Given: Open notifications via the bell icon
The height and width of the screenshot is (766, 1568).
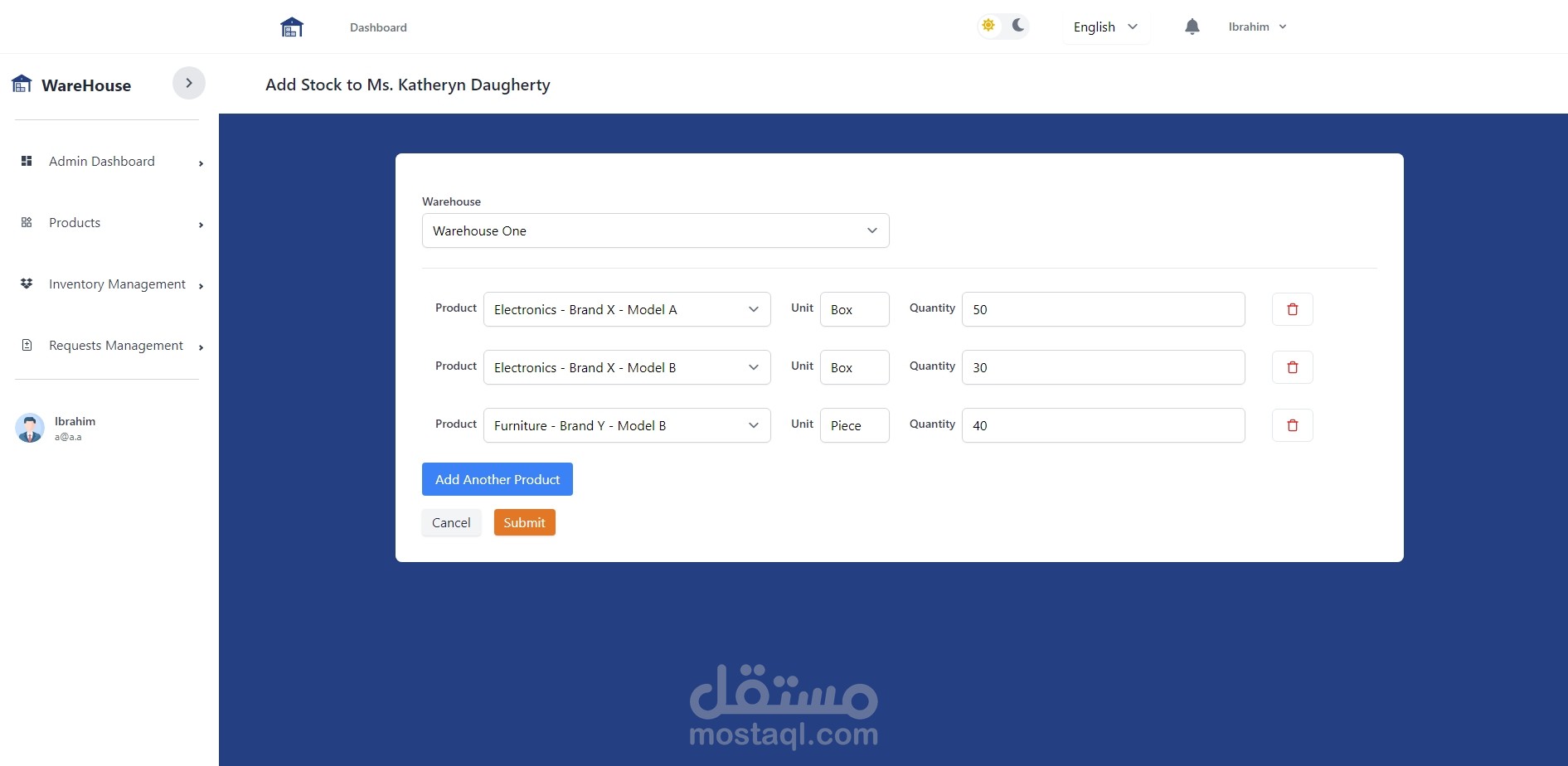Looking at the screenshot, I should pyautogui.click(x=1192, y=26).
